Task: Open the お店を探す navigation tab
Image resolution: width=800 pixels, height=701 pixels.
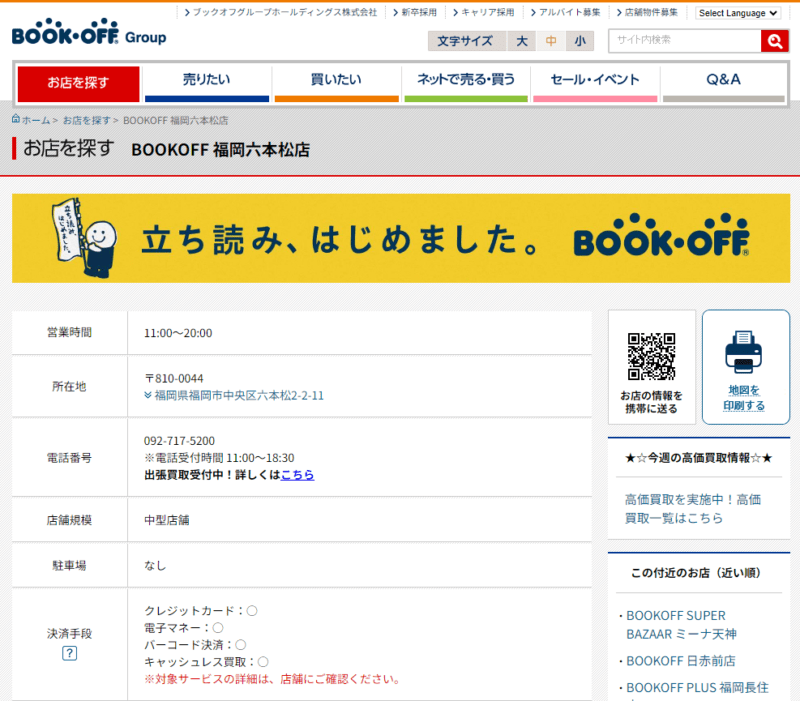Action: [79, 84]
